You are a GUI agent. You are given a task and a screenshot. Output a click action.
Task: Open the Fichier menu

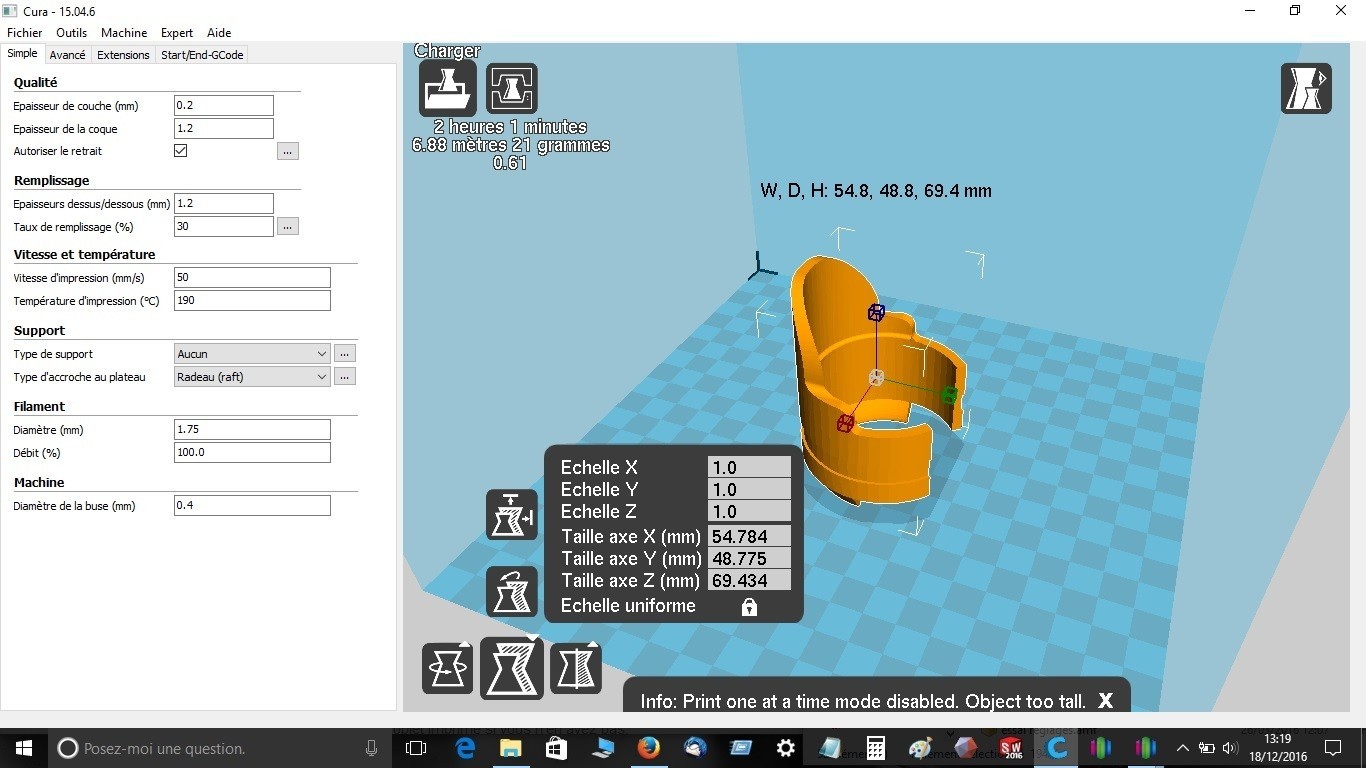pos(25,33)
